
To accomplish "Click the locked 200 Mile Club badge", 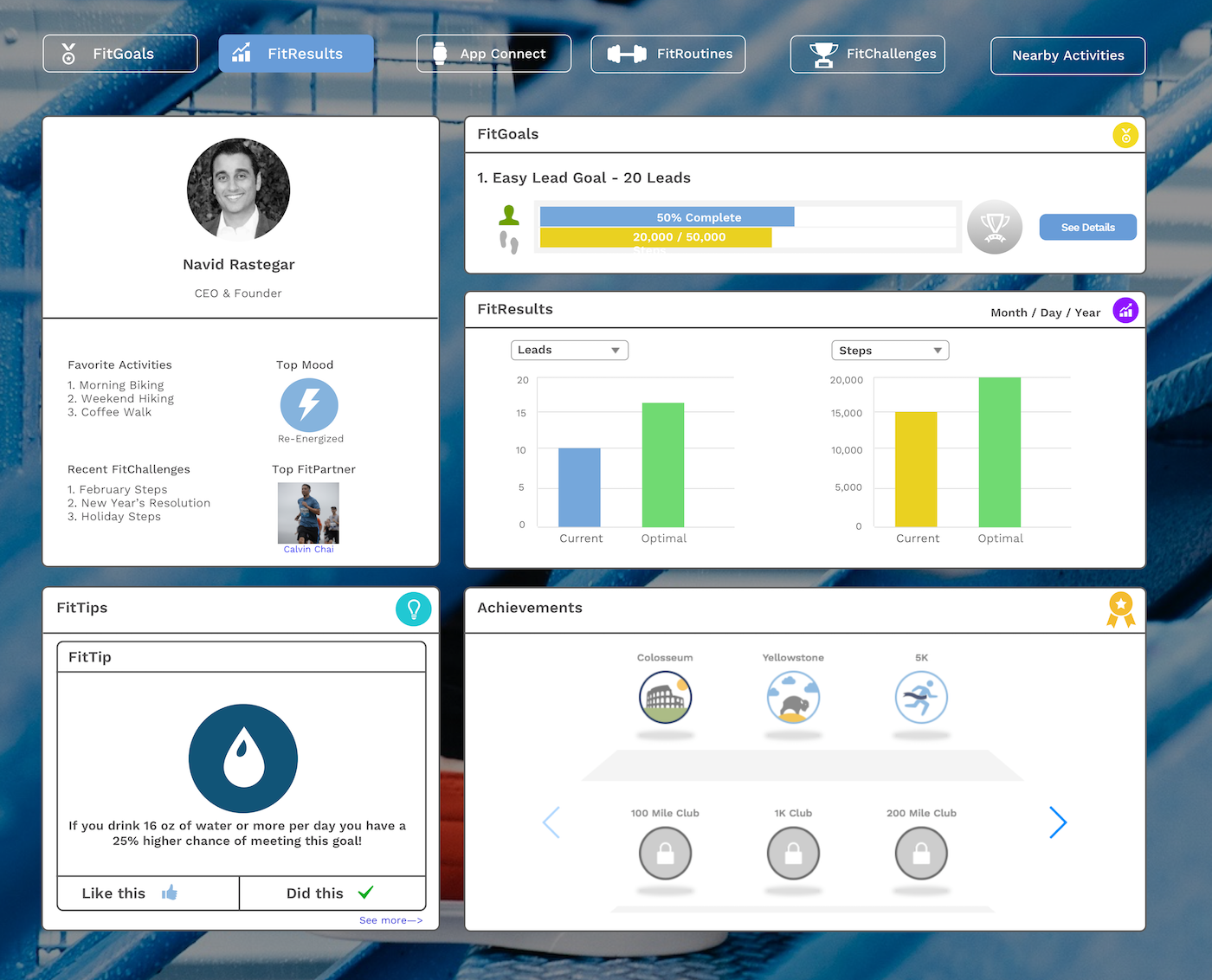I will tap(921, 853).
